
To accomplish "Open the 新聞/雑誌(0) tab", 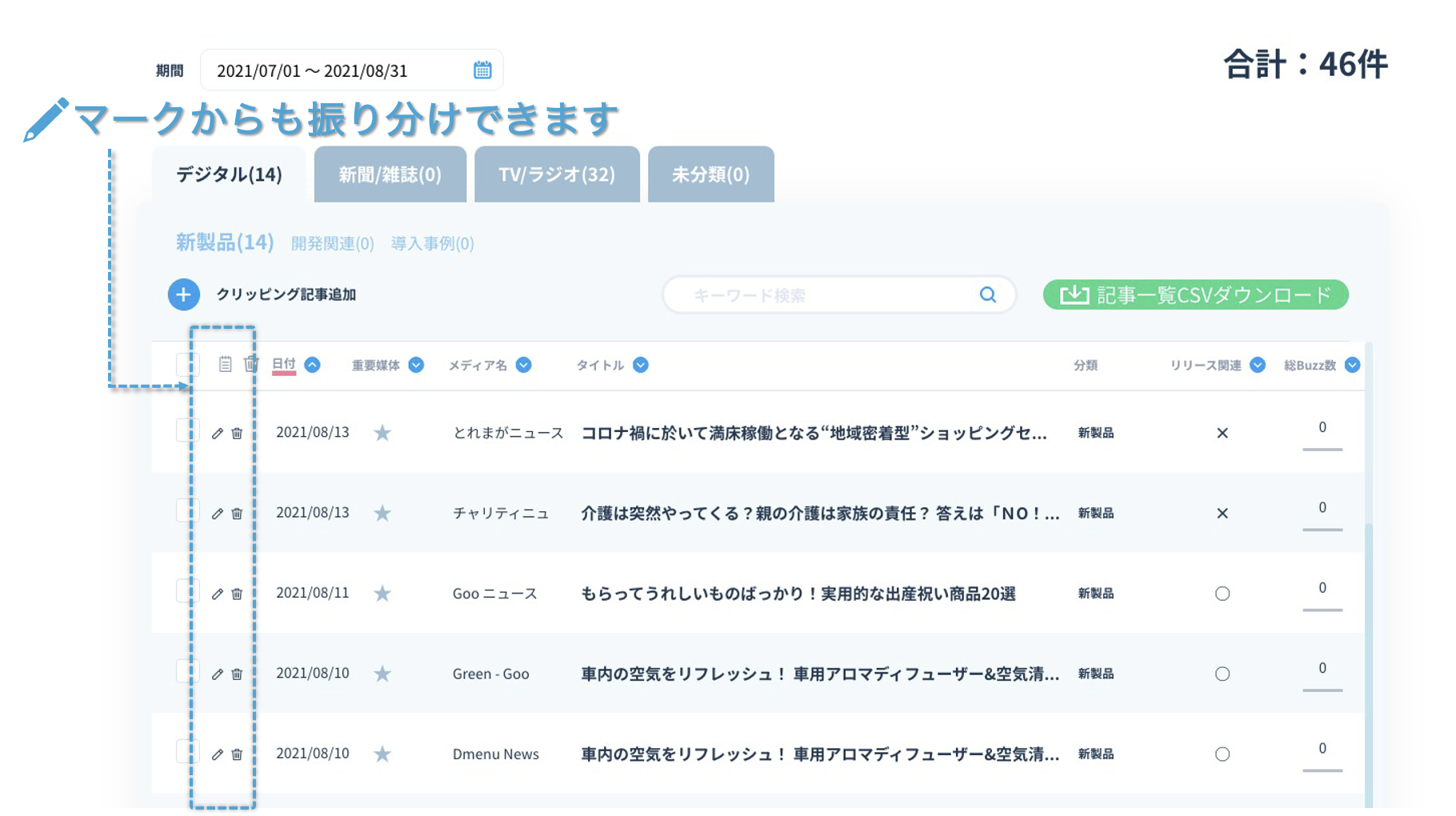I will click(390, 174).
